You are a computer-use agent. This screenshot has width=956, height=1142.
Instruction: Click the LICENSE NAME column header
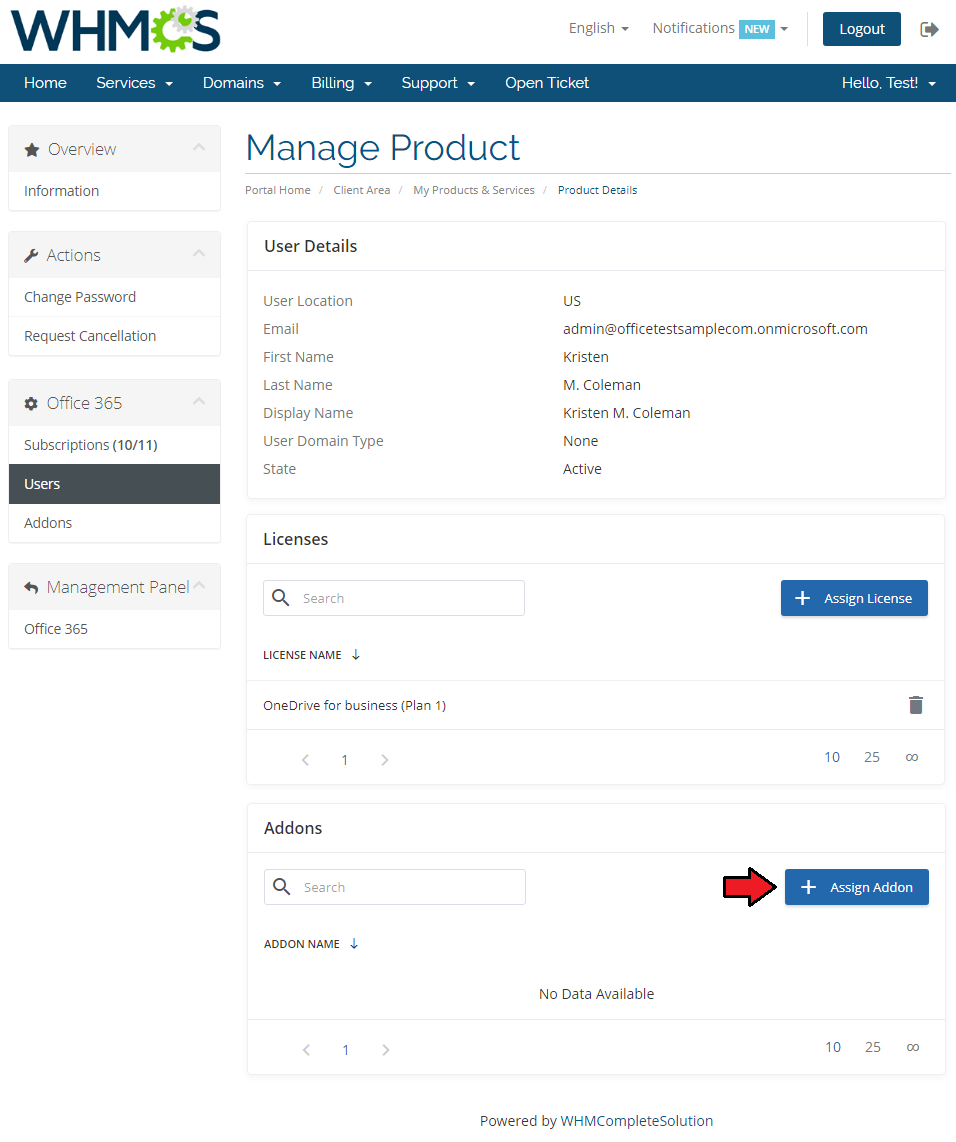click(x=302, y=655)
